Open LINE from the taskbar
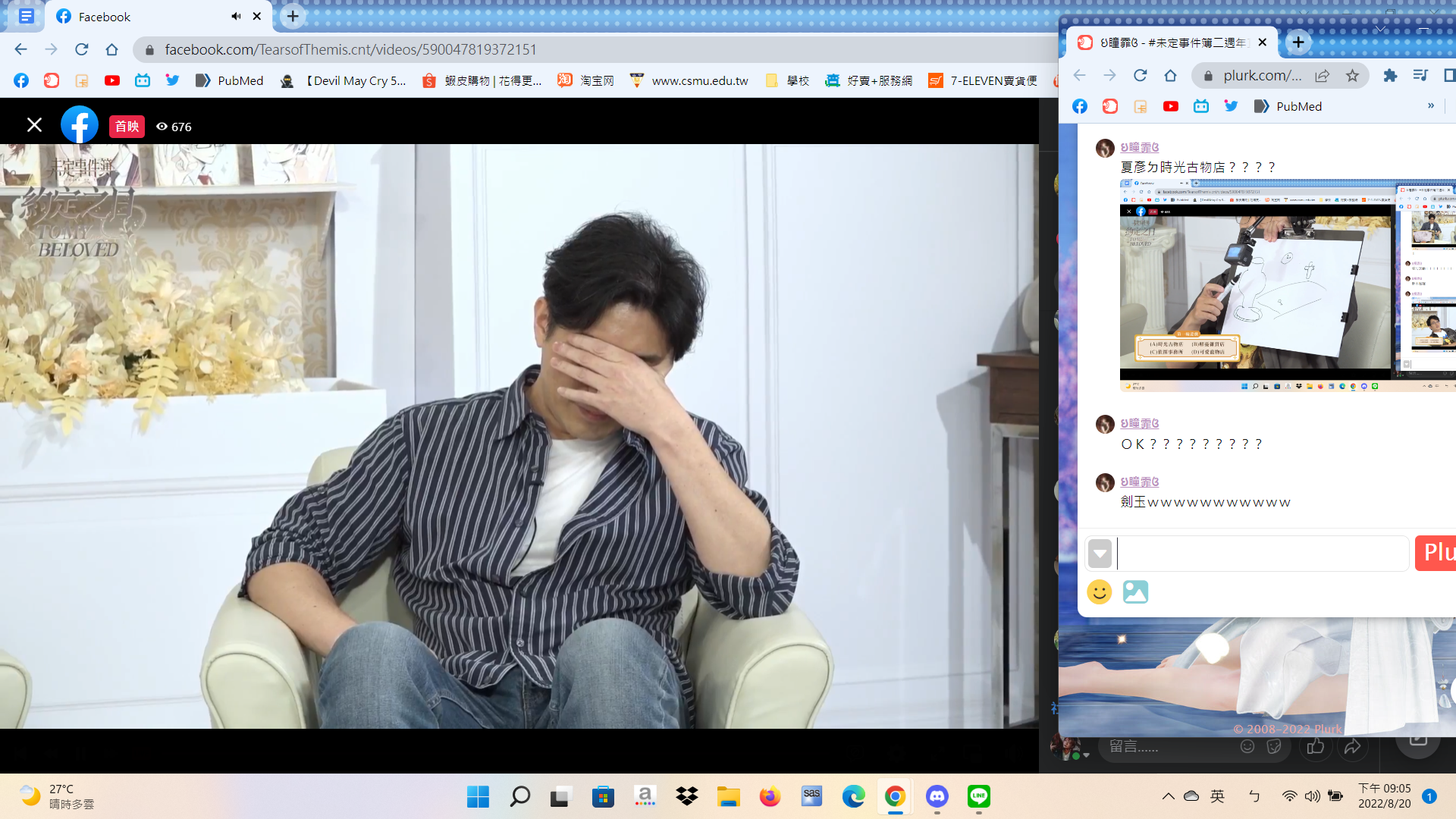The height and width of the screenshot is (819, 1456). point(979,796)
